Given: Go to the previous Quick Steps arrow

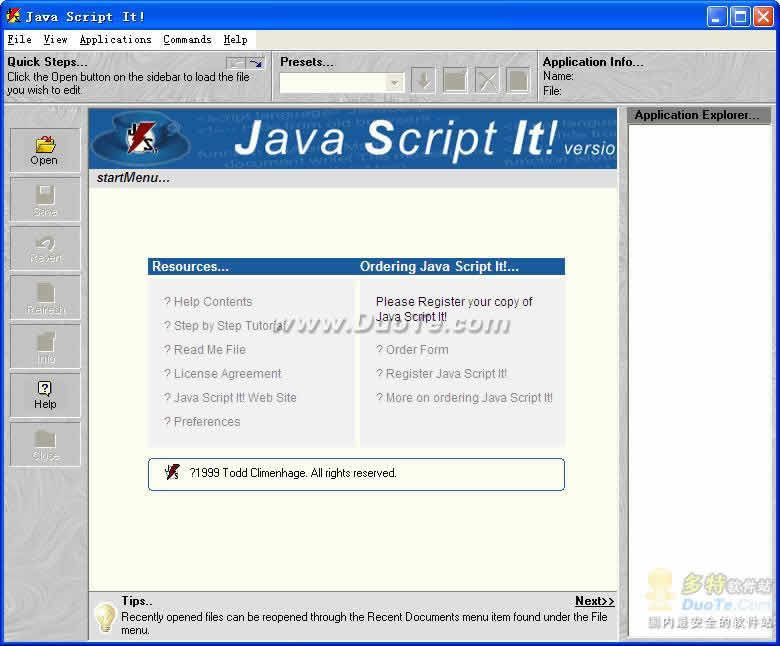Looking at the screenshot, I should [x=236, y=63].
